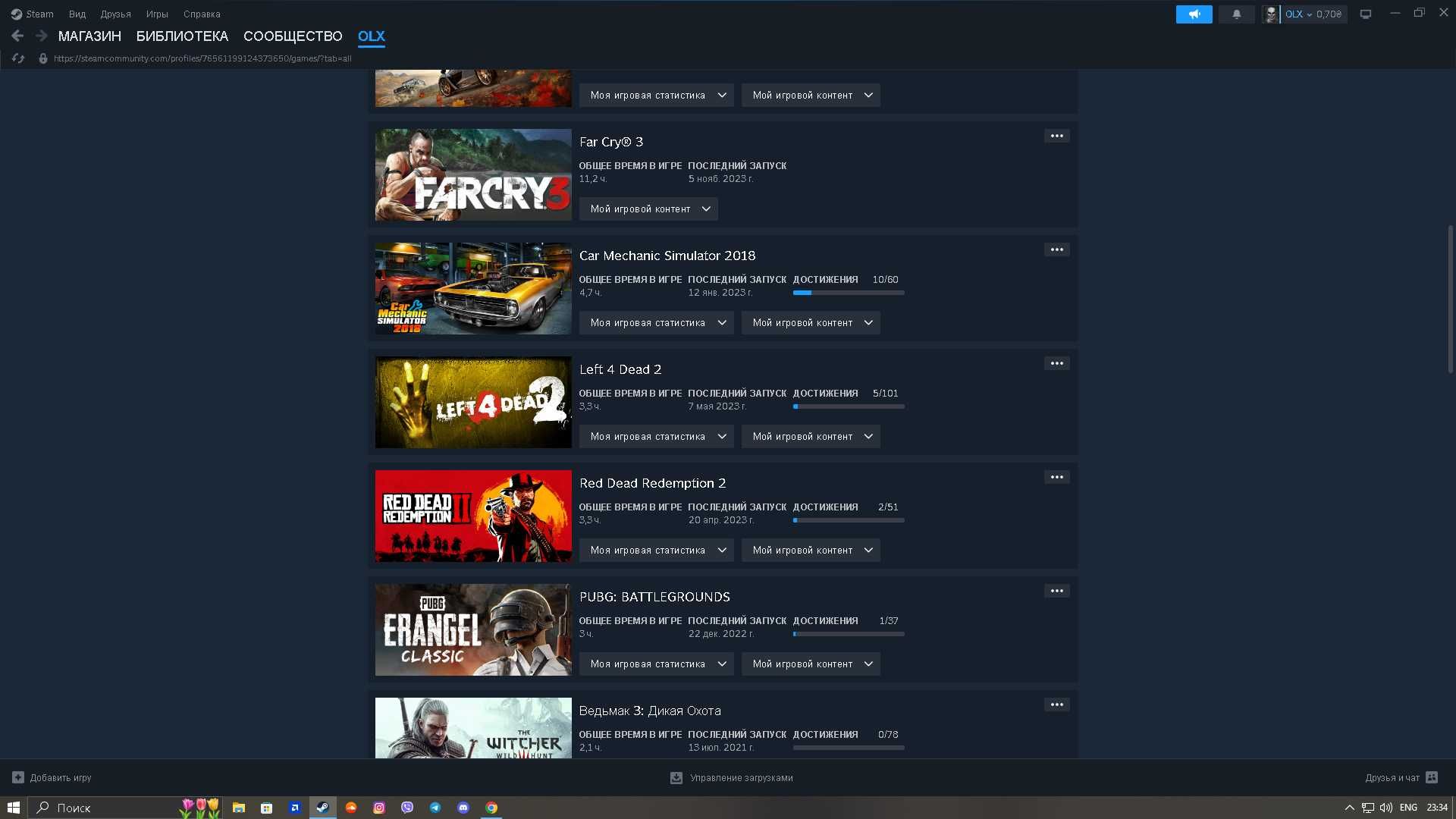Open the volume control in system tray
This screenshot has width=1456, height=819.
click(x=1386, y=808)
